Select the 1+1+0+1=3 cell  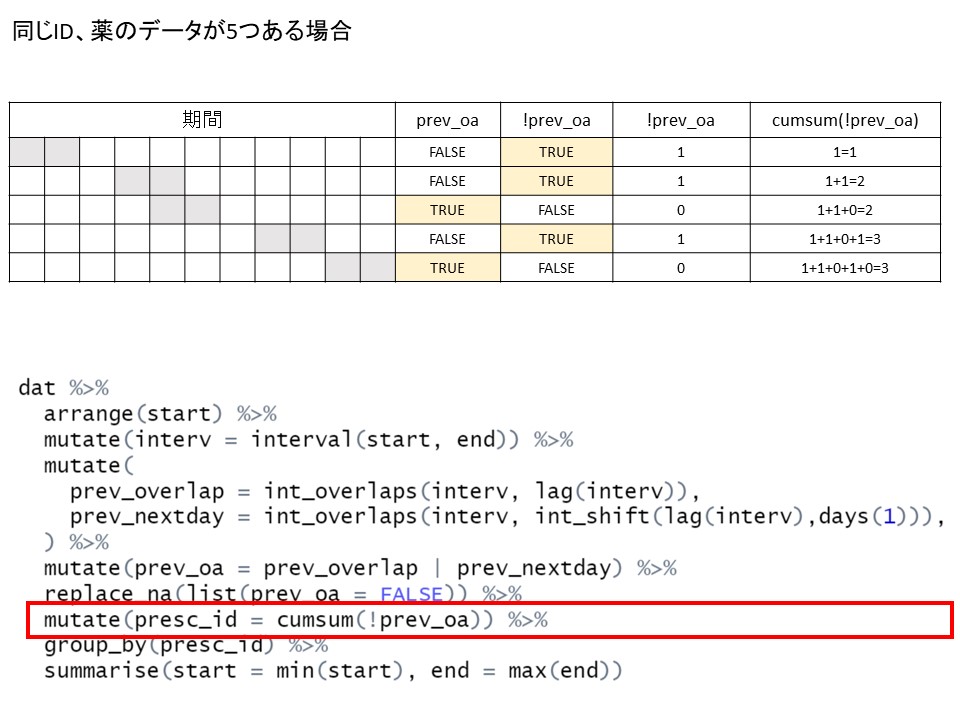(845, 239)
